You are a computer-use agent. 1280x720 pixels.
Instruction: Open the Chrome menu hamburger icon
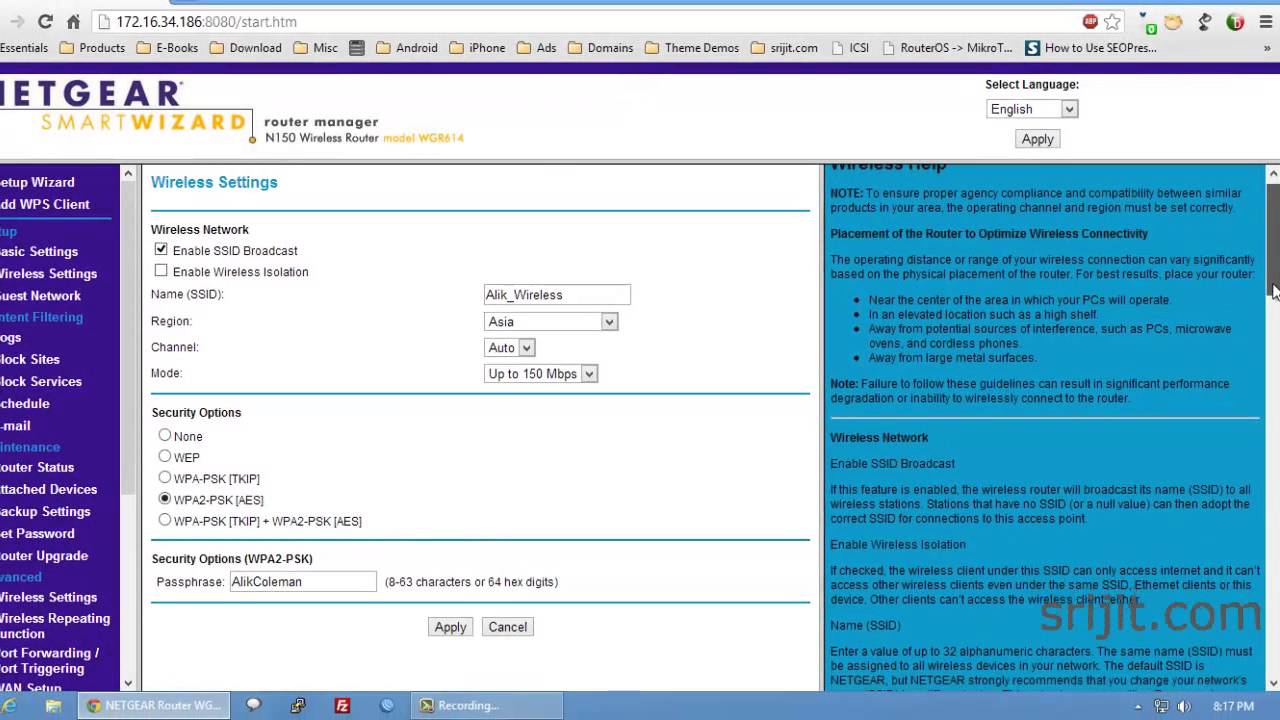click(1264, 21)
